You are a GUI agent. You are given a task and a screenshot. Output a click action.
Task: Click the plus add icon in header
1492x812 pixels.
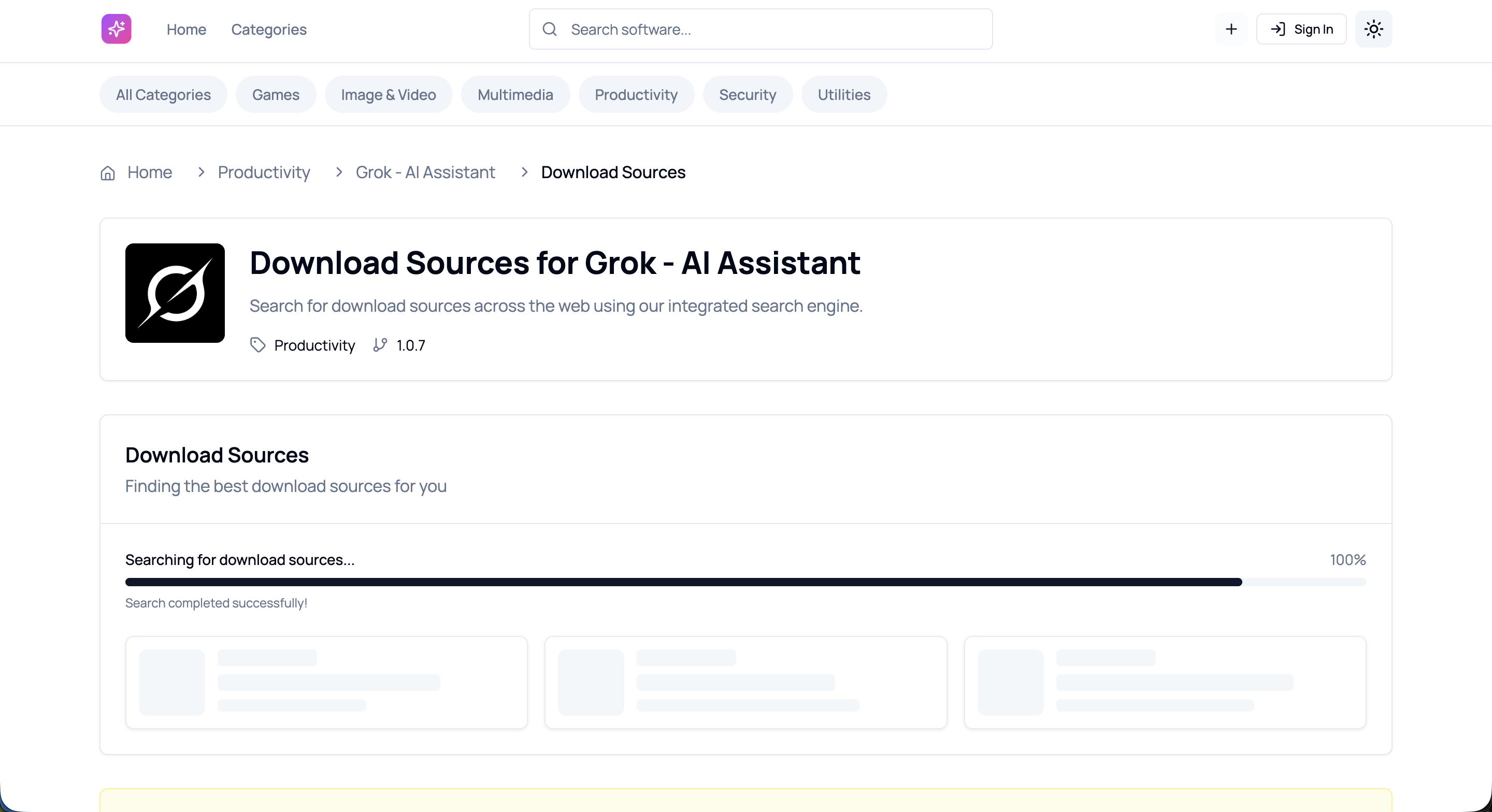[x=1231, y=29]
